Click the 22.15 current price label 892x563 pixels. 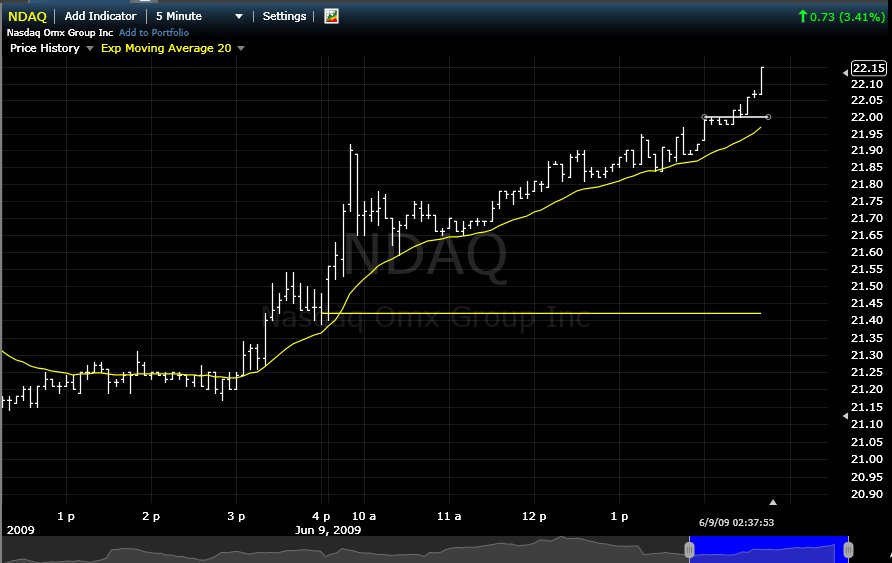click(x=868, y=68)
